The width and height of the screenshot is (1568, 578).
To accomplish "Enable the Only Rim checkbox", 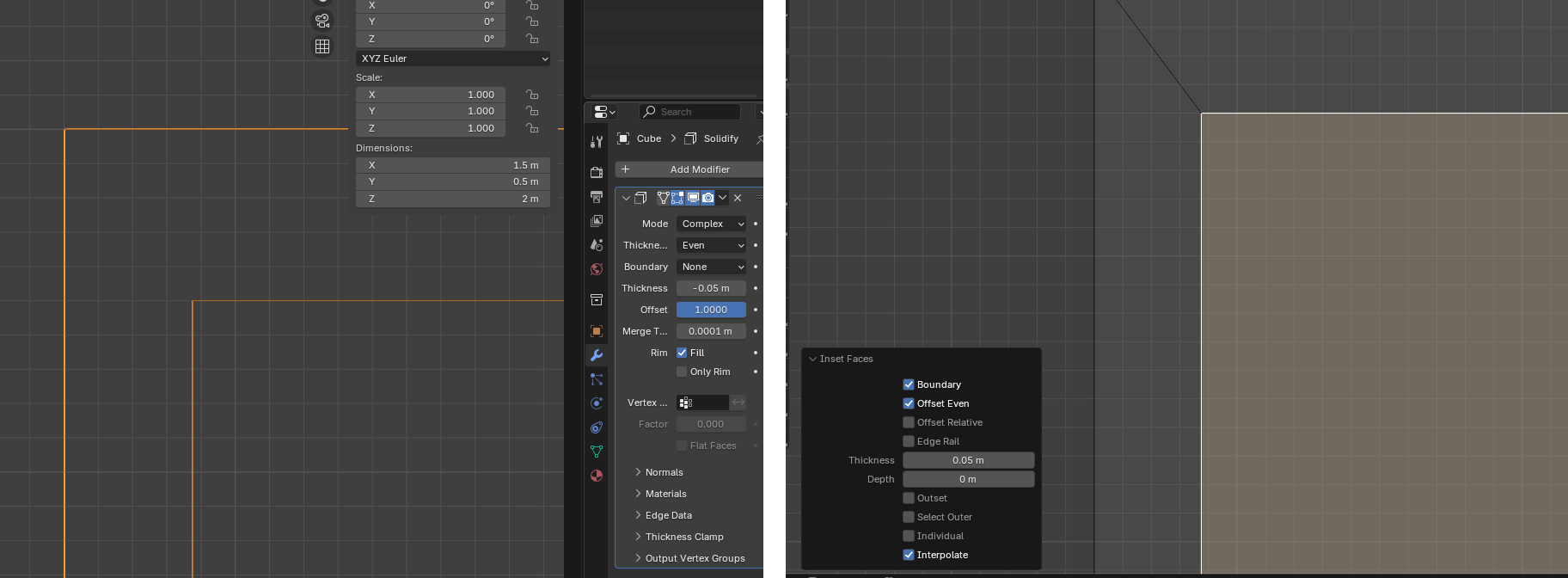I will point(682,372).
